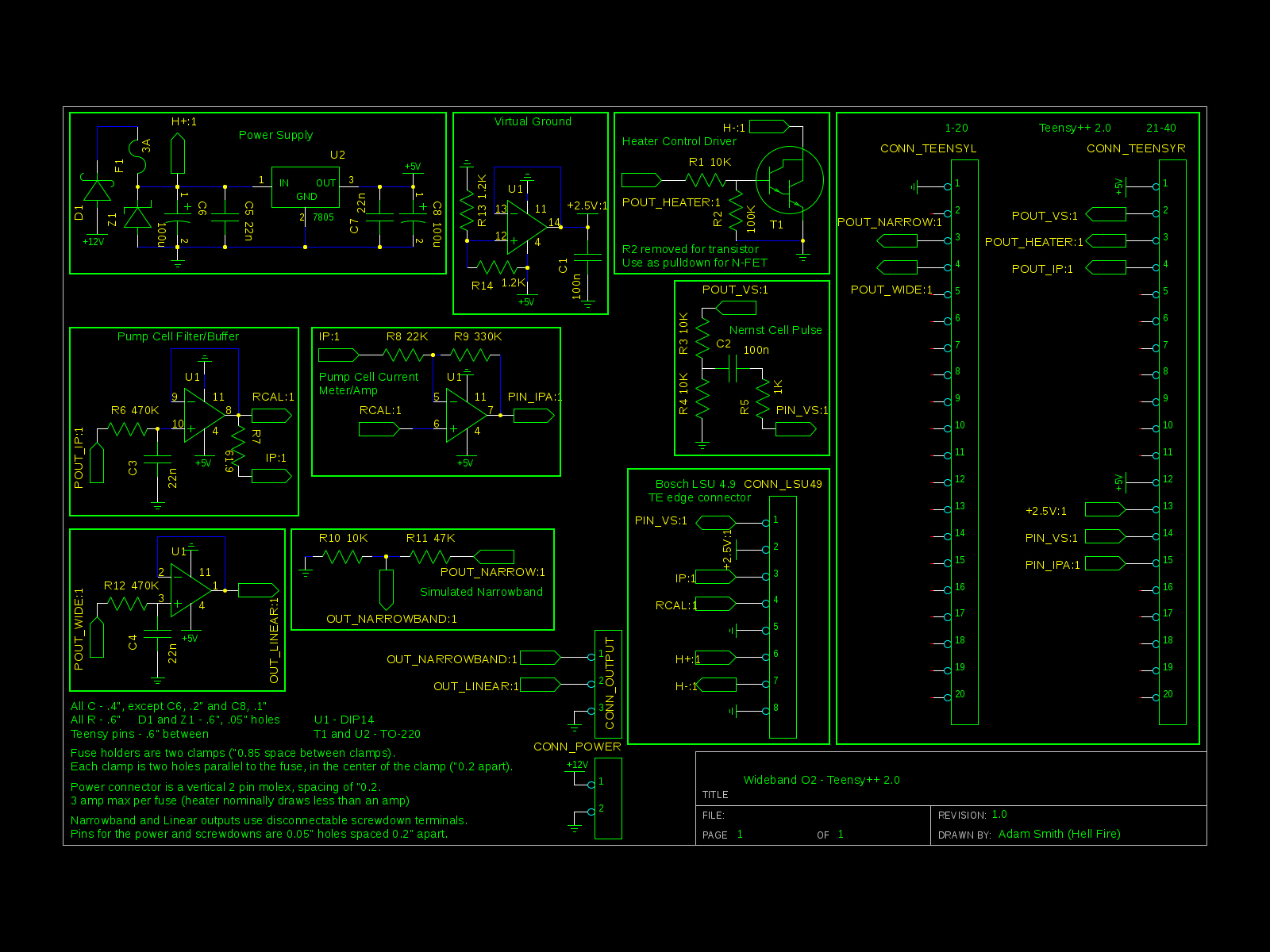Image resolution: width=1270 pixels, height=952 pixels.
Task: Click the 'U1 - DIP14' note
Action: [x=344, y=720]
